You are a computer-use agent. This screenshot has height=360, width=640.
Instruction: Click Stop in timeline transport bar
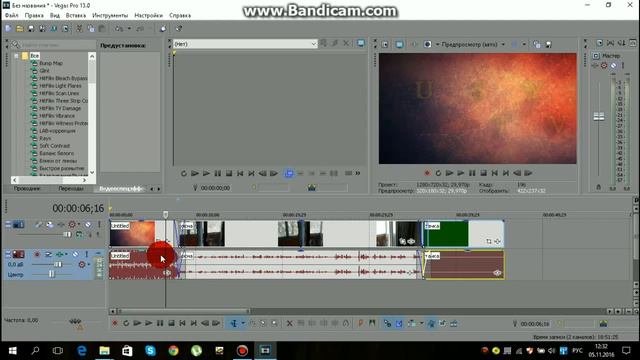(x=171, y=323)
